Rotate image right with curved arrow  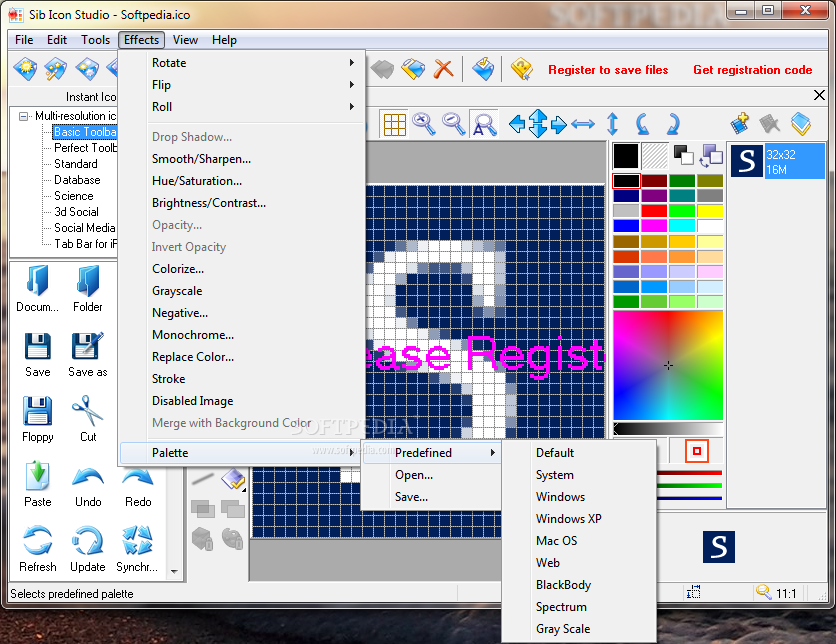(x=673, y=124)
